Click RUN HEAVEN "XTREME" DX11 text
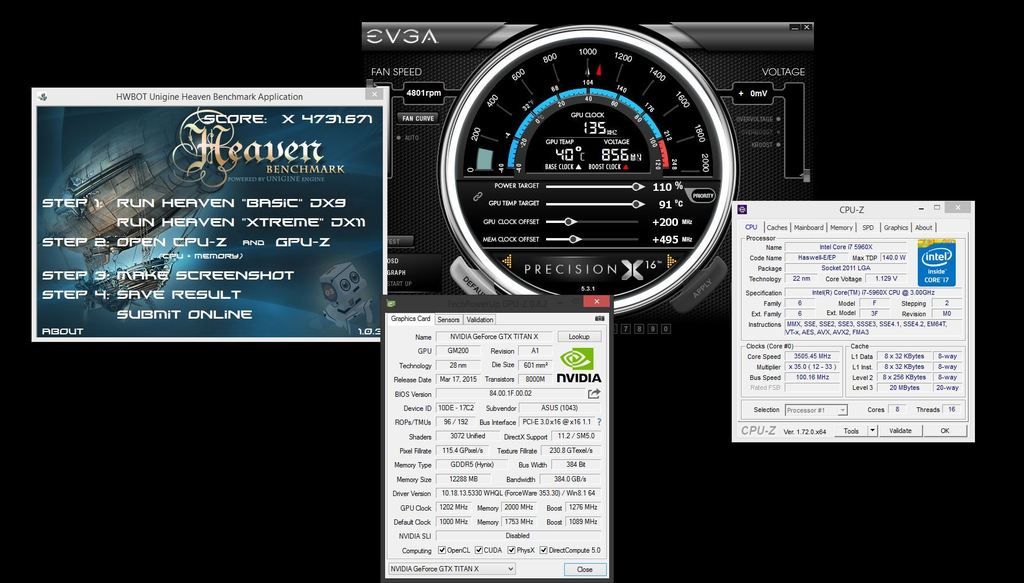Viewport: 1024px width, 583px height. tap(241, 223)
